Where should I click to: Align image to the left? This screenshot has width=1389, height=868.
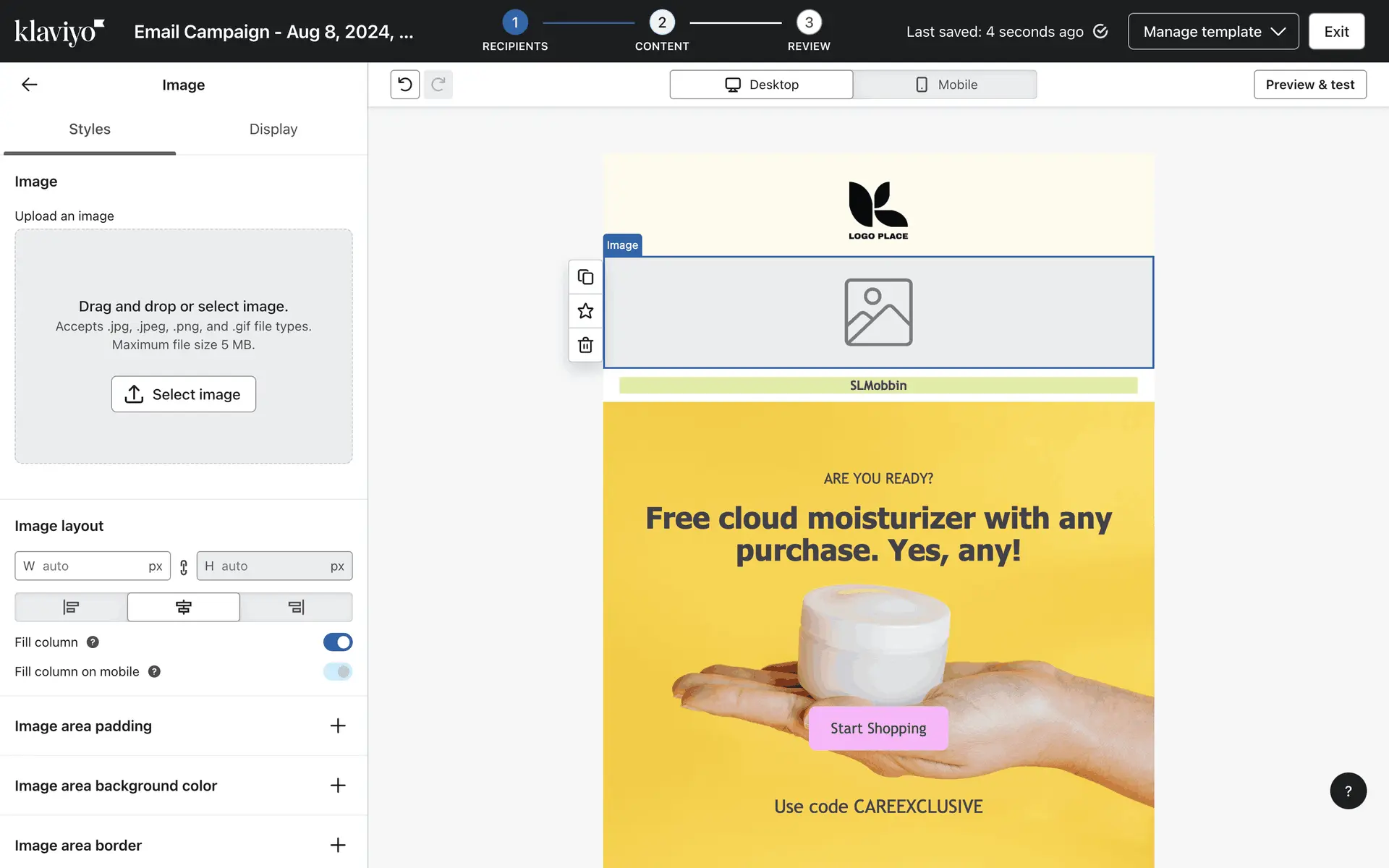pyautogui.click(x=71, y=607)
